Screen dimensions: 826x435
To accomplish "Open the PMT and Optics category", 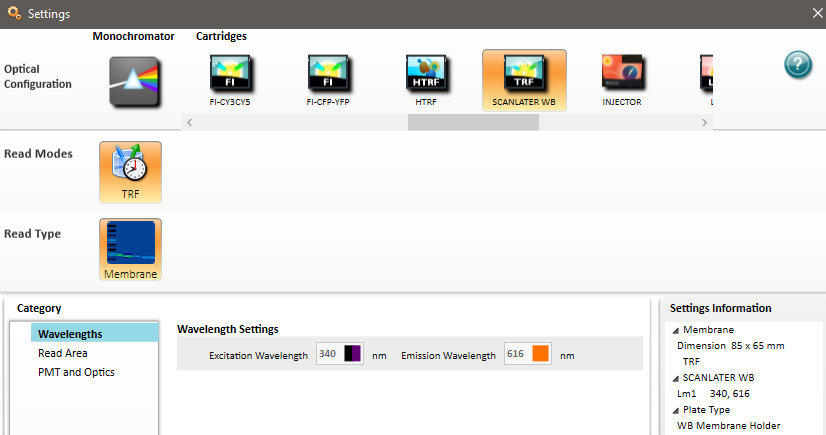I will (x=76, y=372).
